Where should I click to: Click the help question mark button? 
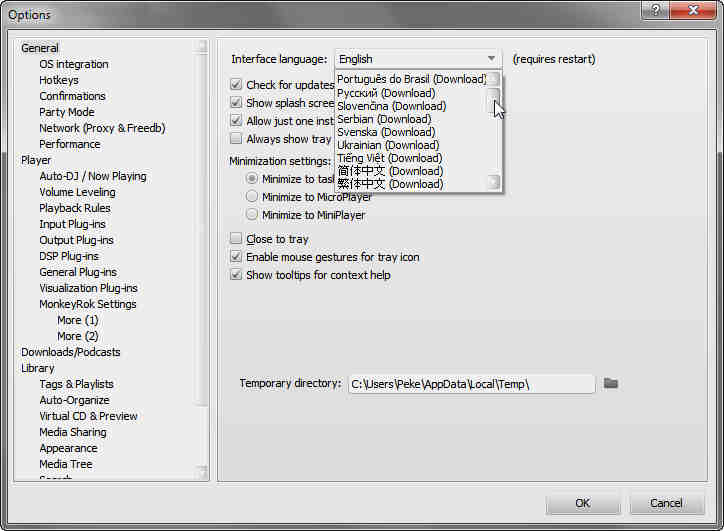pyautogui.click(x=655, y=9)
